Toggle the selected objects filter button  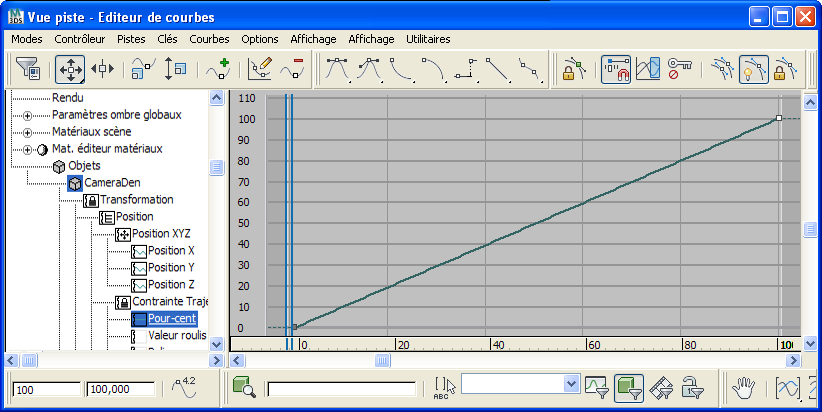pos(629,388)
